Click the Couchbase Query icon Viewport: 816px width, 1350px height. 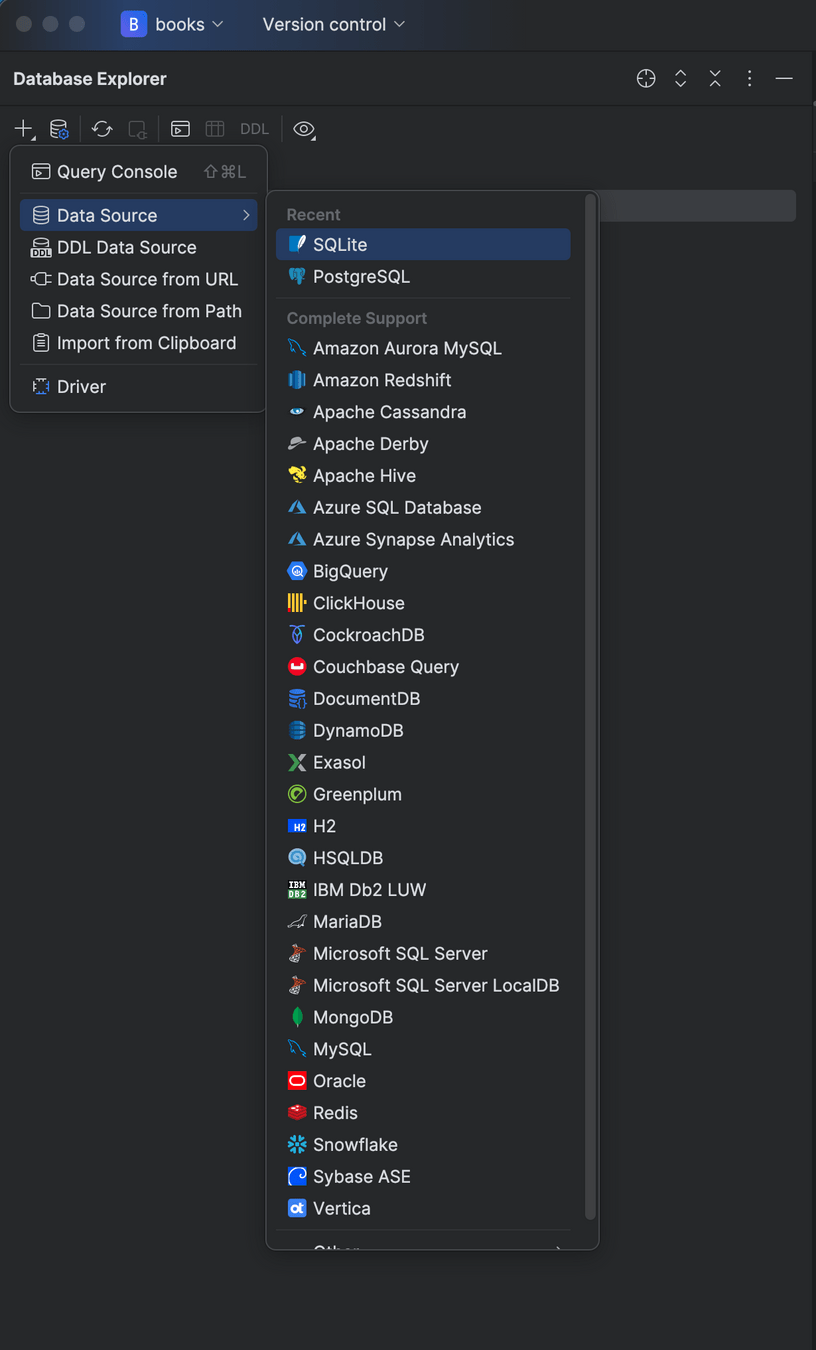tap(297, 667)
